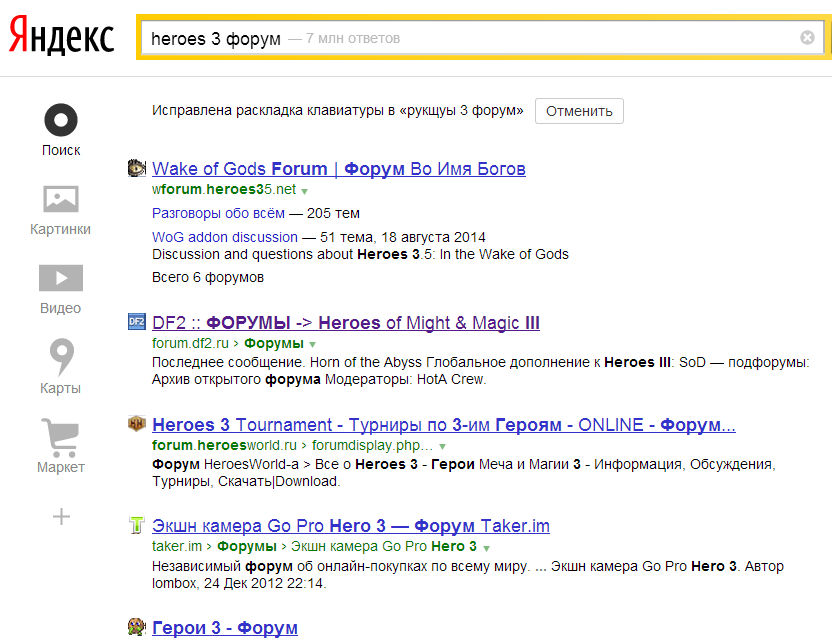This screenshot has height=642, width=832.
Task: Expand dropdown arrow next to wforum.heroes35.net
Action: click(x=305, y=191)
